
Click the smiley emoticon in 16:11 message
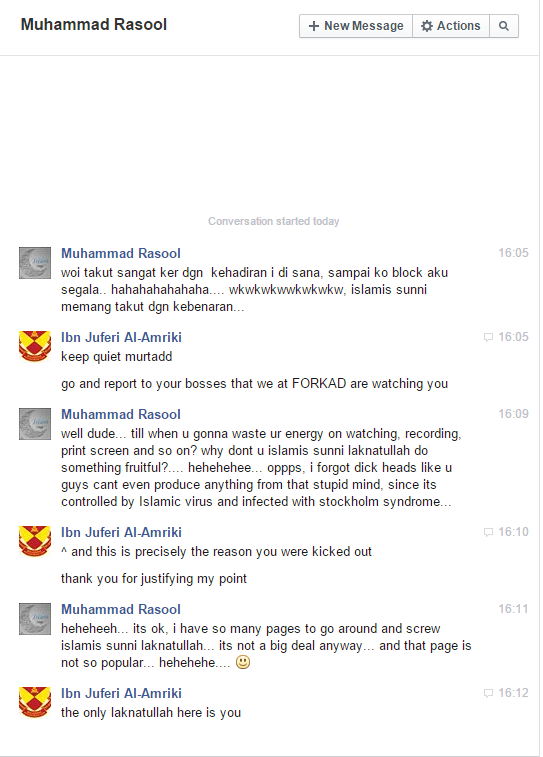click(x=243, y=662)
